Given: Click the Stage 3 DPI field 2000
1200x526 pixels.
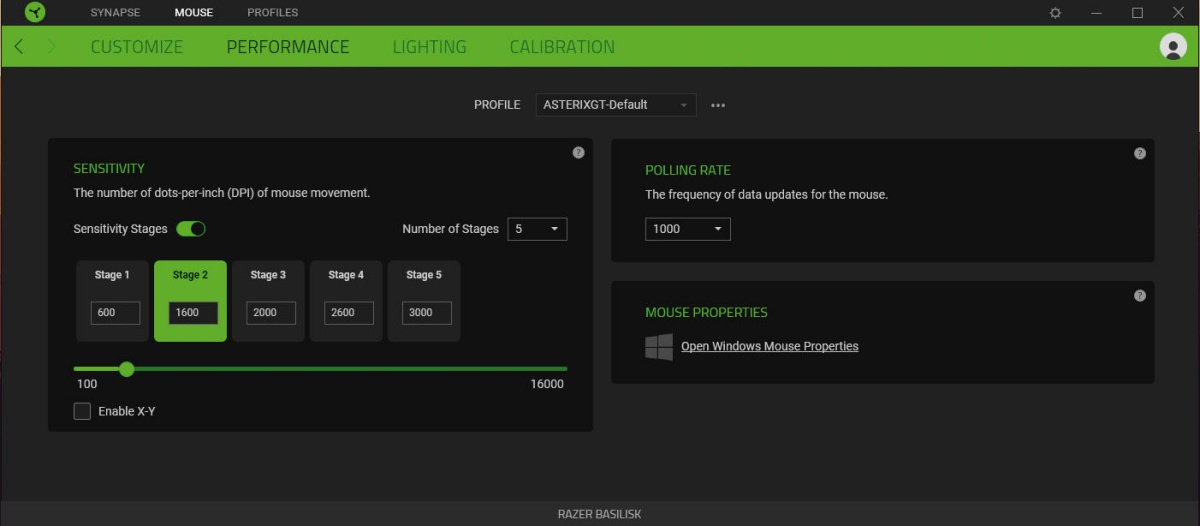Looking at the screenshot, I should (x=271, y=312).
